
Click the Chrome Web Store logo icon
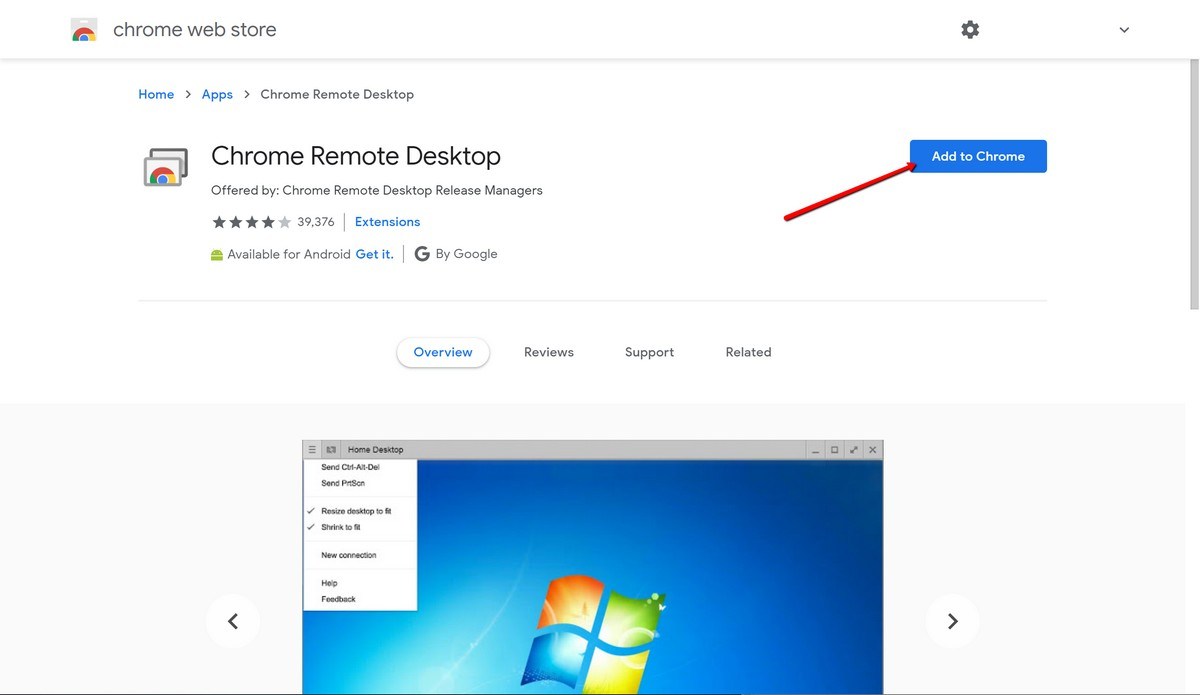click(x=84, y=29)
